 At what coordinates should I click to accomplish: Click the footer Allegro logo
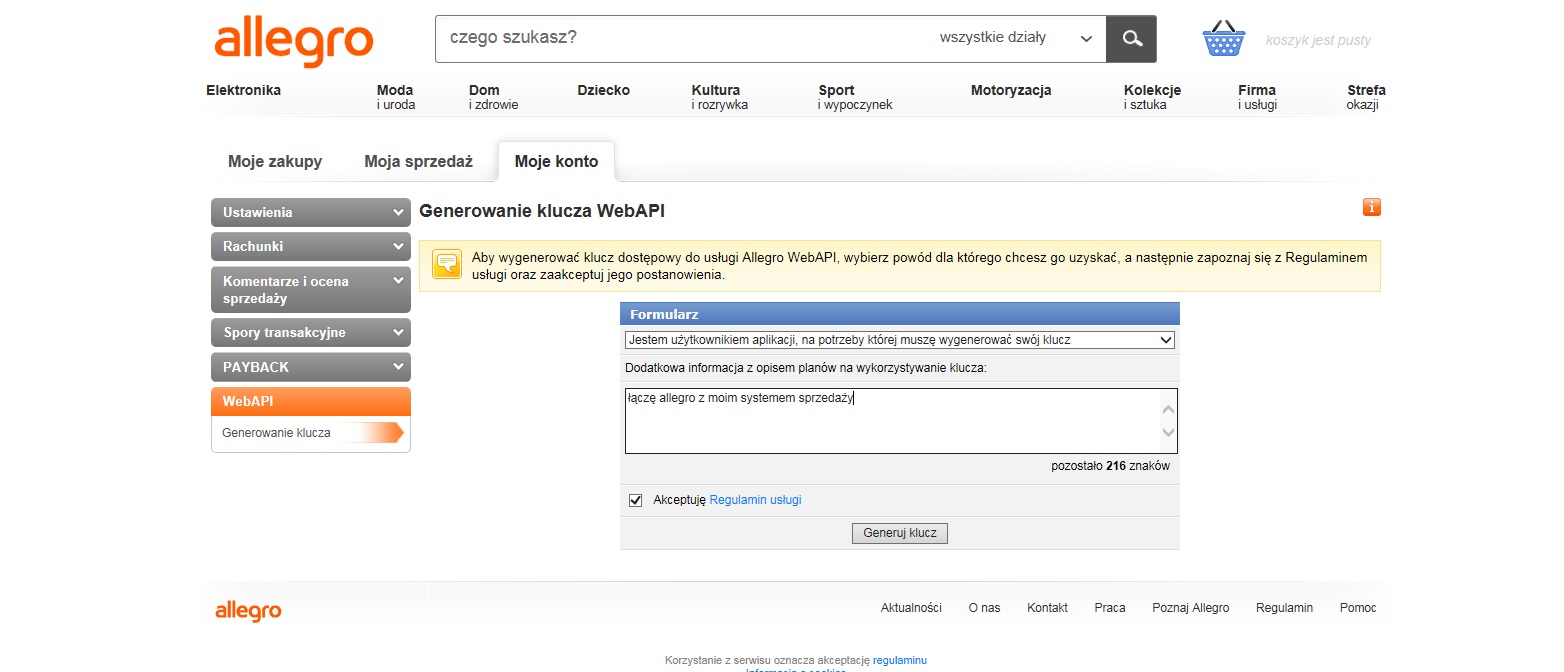click(248, 610)
